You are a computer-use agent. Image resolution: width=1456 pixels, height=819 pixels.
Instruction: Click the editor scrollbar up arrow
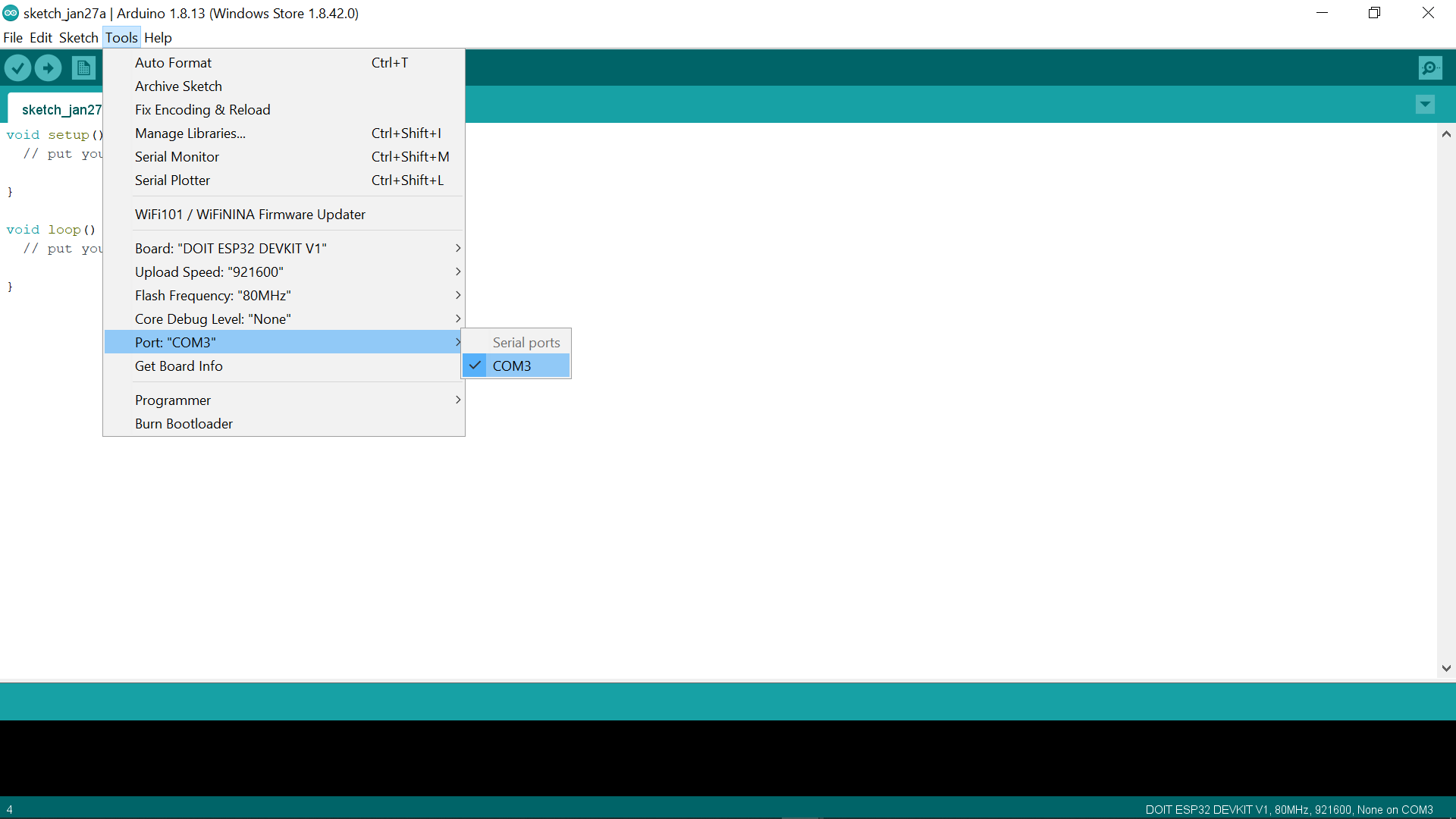click(x=1446, y=134)
